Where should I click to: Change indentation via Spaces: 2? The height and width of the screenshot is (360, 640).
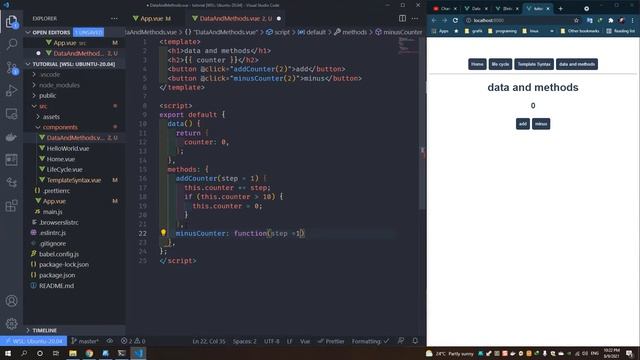[x=244, y=341]
